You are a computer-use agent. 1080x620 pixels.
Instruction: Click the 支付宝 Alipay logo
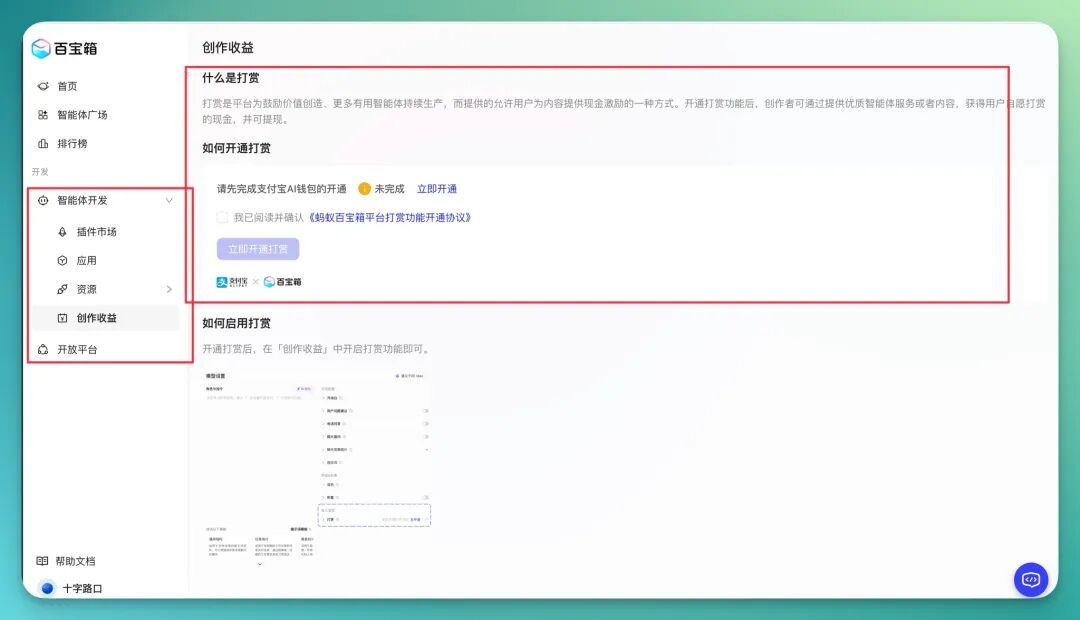tap(232, 282)
